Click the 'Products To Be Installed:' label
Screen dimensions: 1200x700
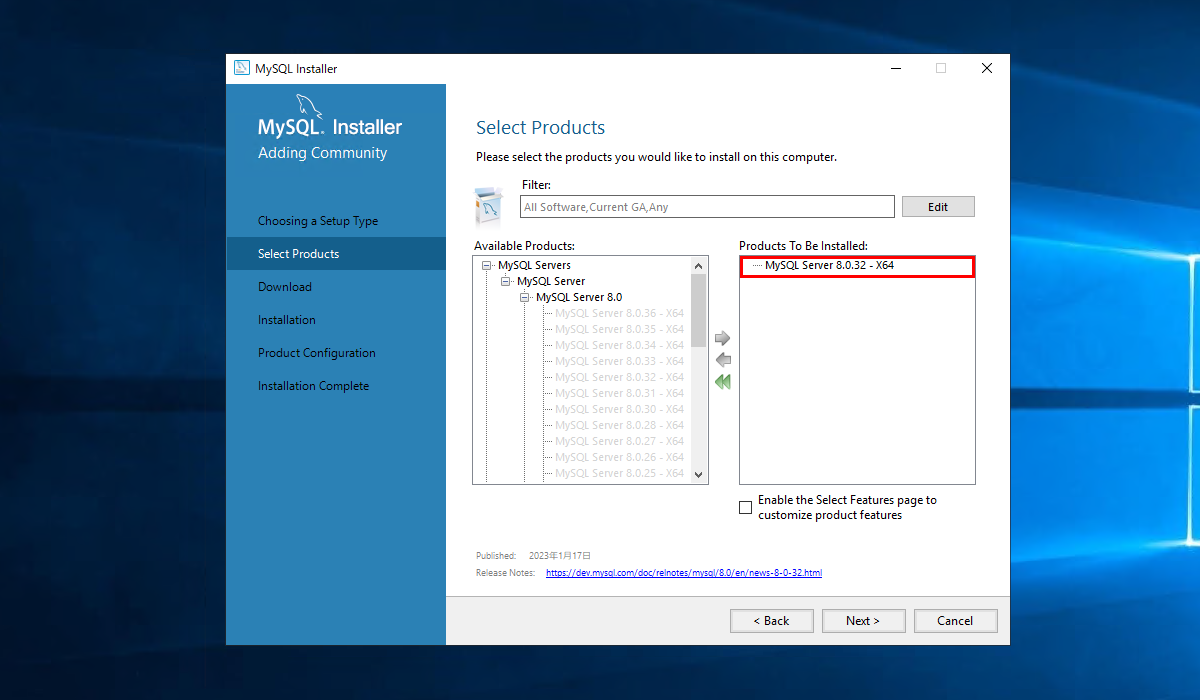804,246
